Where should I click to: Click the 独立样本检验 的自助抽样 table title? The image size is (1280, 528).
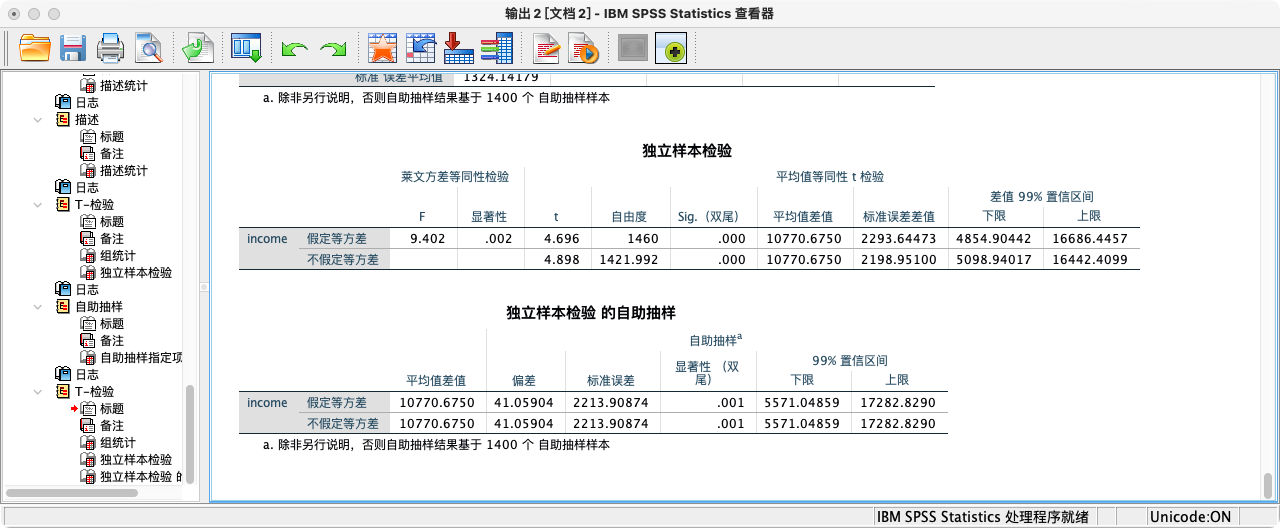click(x=591, y=313)
